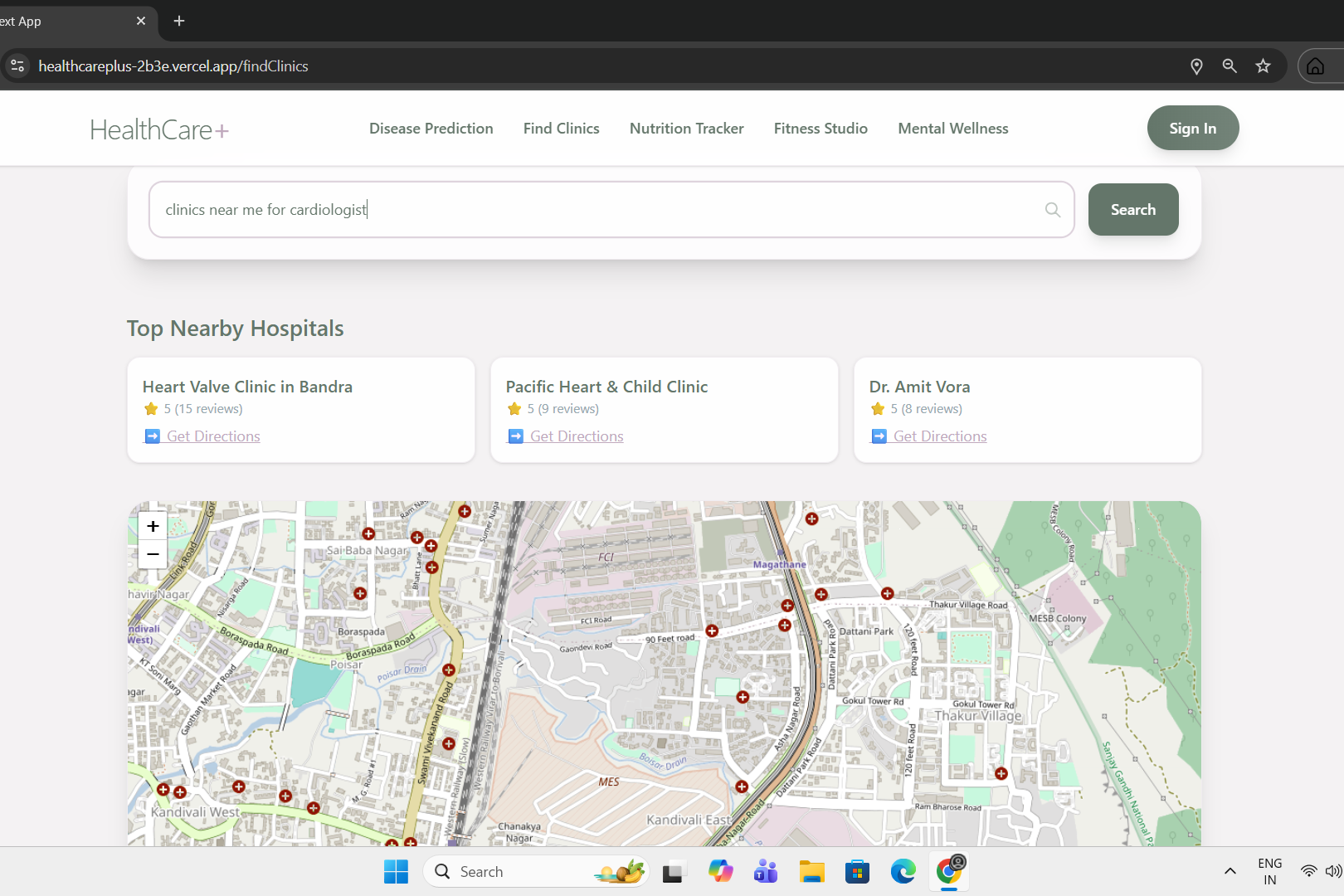Zoom in on the map

(x=153, y=526)
